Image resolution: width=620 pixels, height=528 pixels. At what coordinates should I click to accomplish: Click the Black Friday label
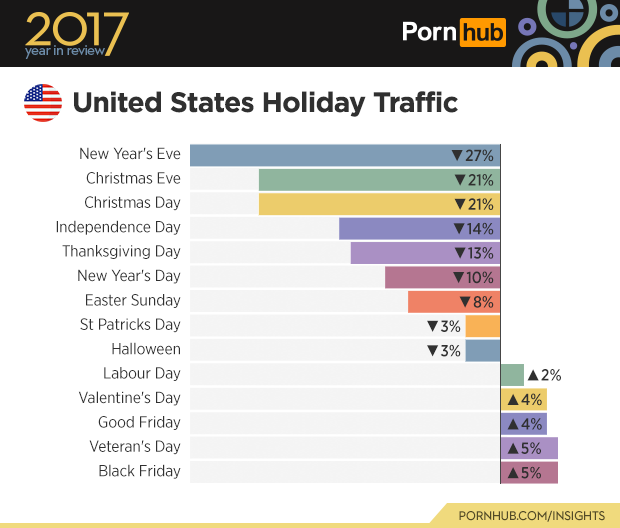tap(139, 471)
